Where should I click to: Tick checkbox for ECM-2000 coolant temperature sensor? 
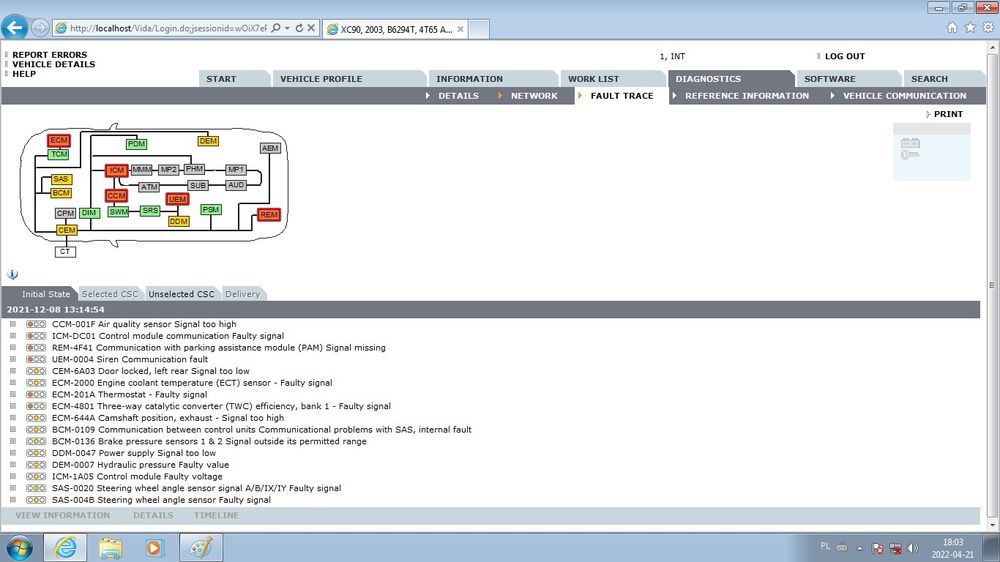(x=13, y=383)
